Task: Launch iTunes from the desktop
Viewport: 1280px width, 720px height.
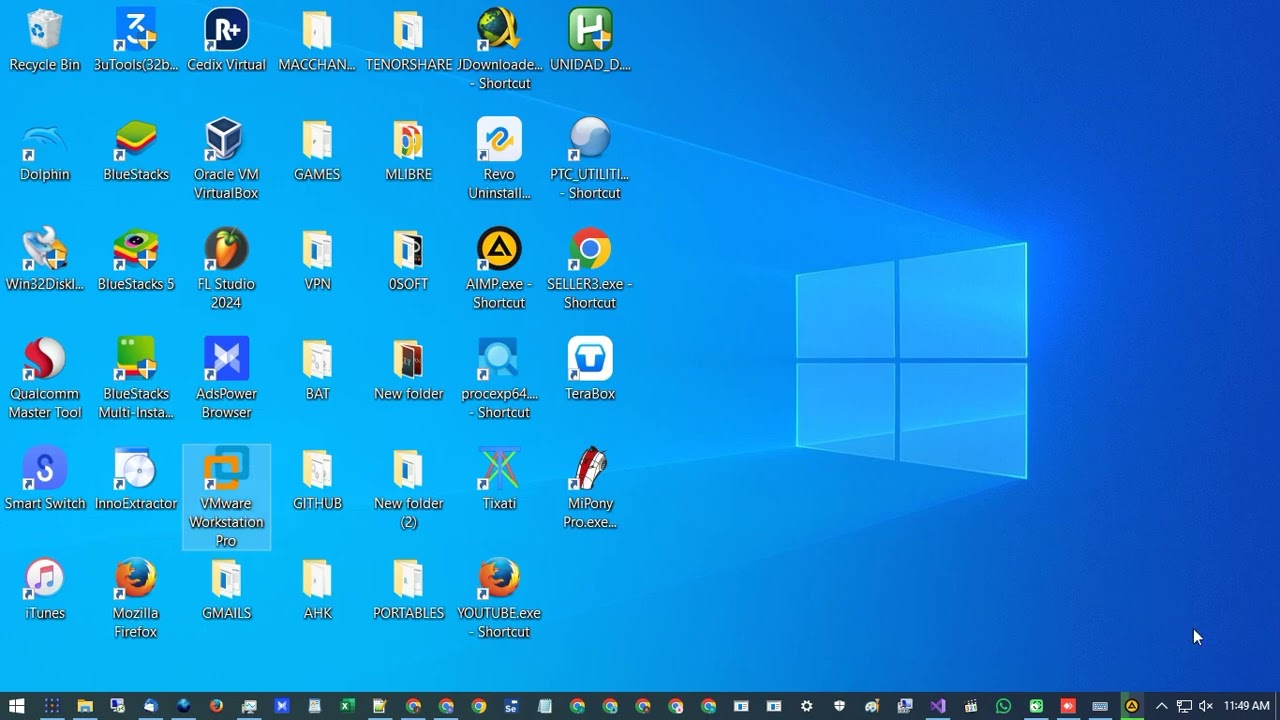Action: click(44, 589)
